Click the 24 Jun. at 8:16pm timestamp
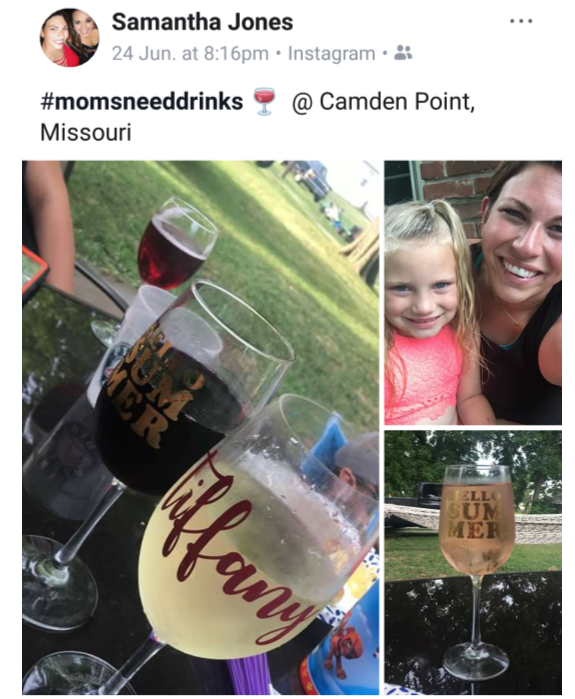Viewport: 575px width, 699px height. pos(190,53)
